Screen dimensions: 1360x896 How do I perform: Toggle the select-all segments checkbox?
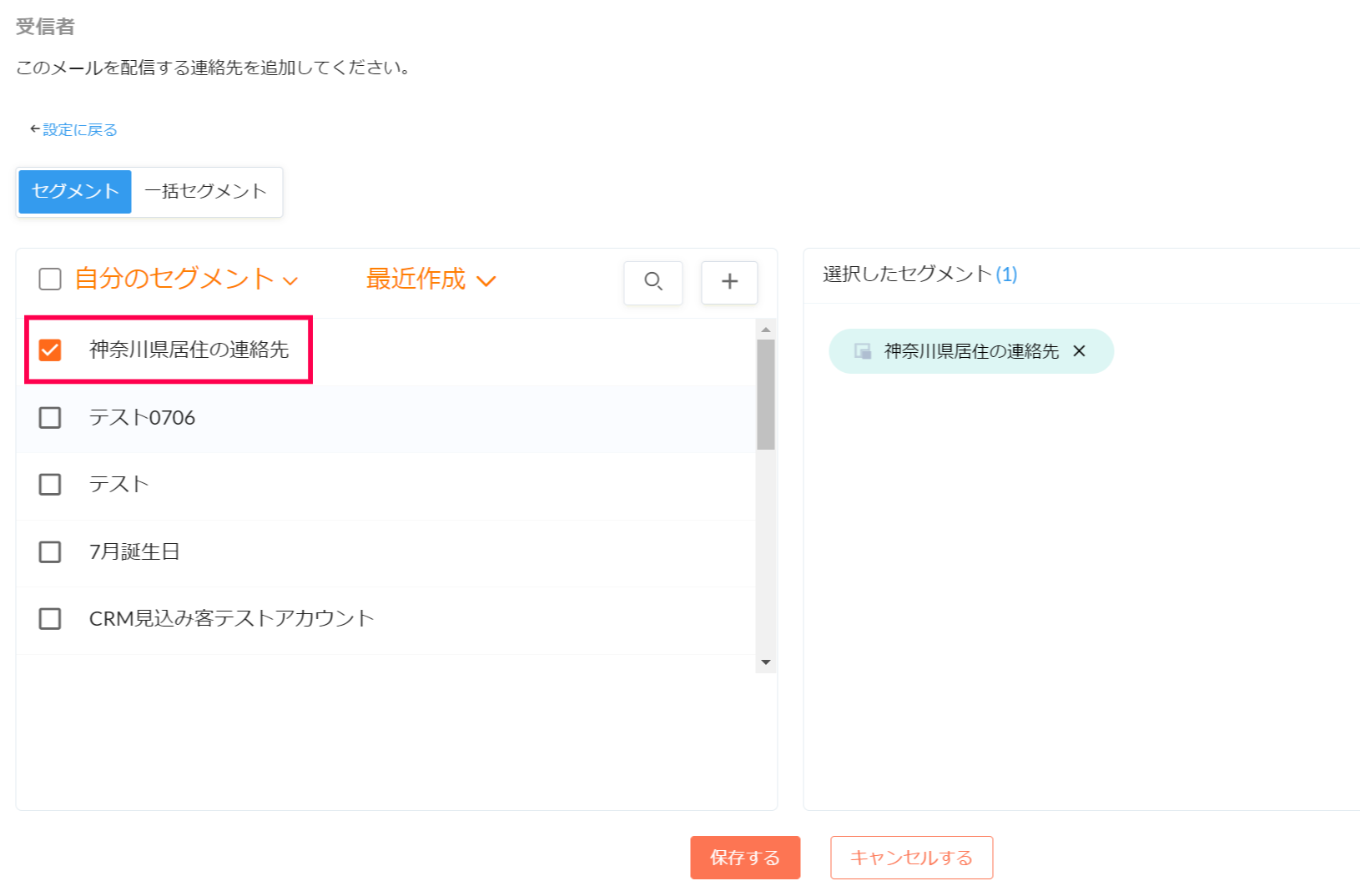point(50,279)
